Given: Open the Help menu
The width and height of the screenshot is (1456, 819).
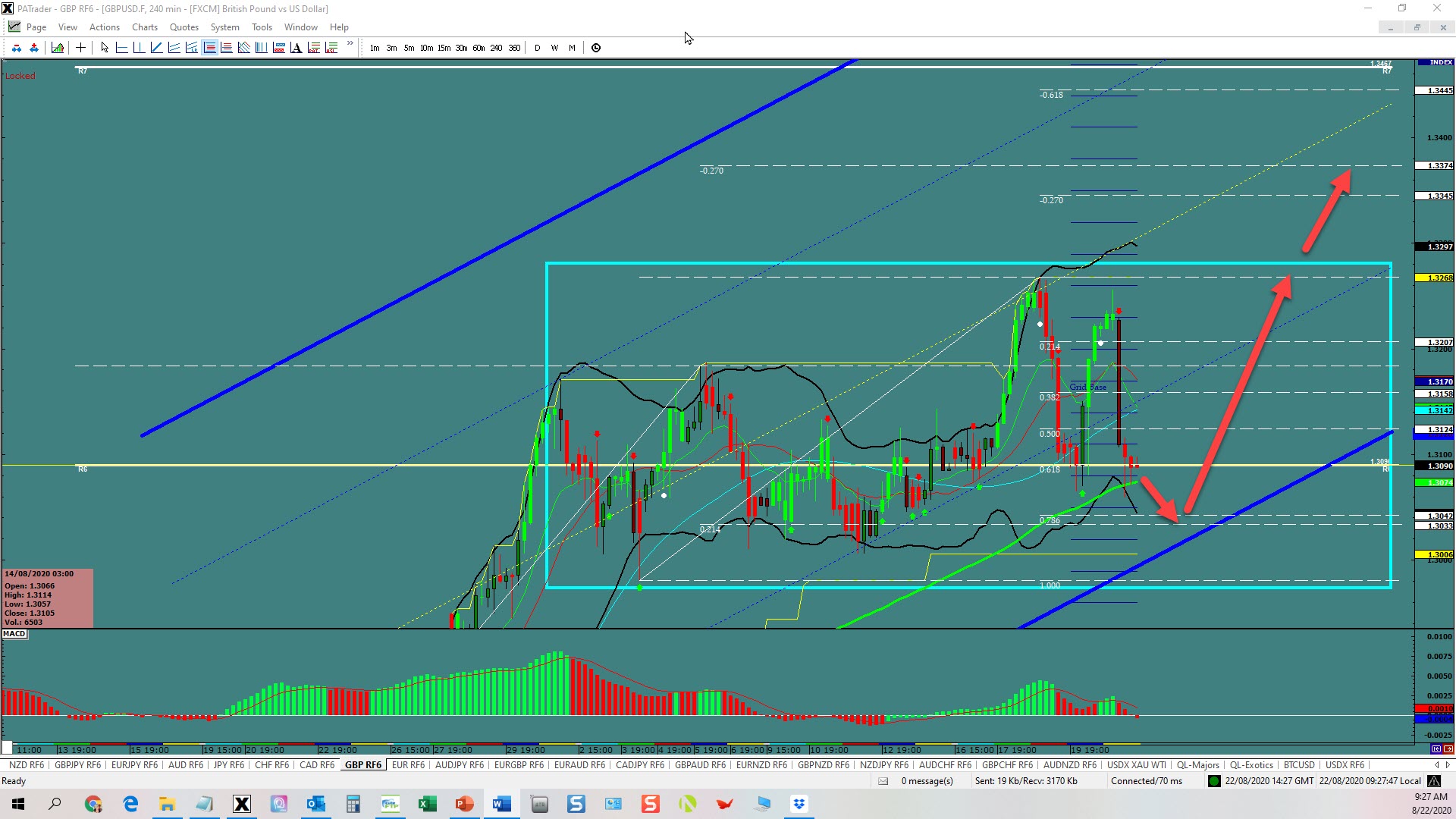Looking at the screenshot, I should click(339, 27).
